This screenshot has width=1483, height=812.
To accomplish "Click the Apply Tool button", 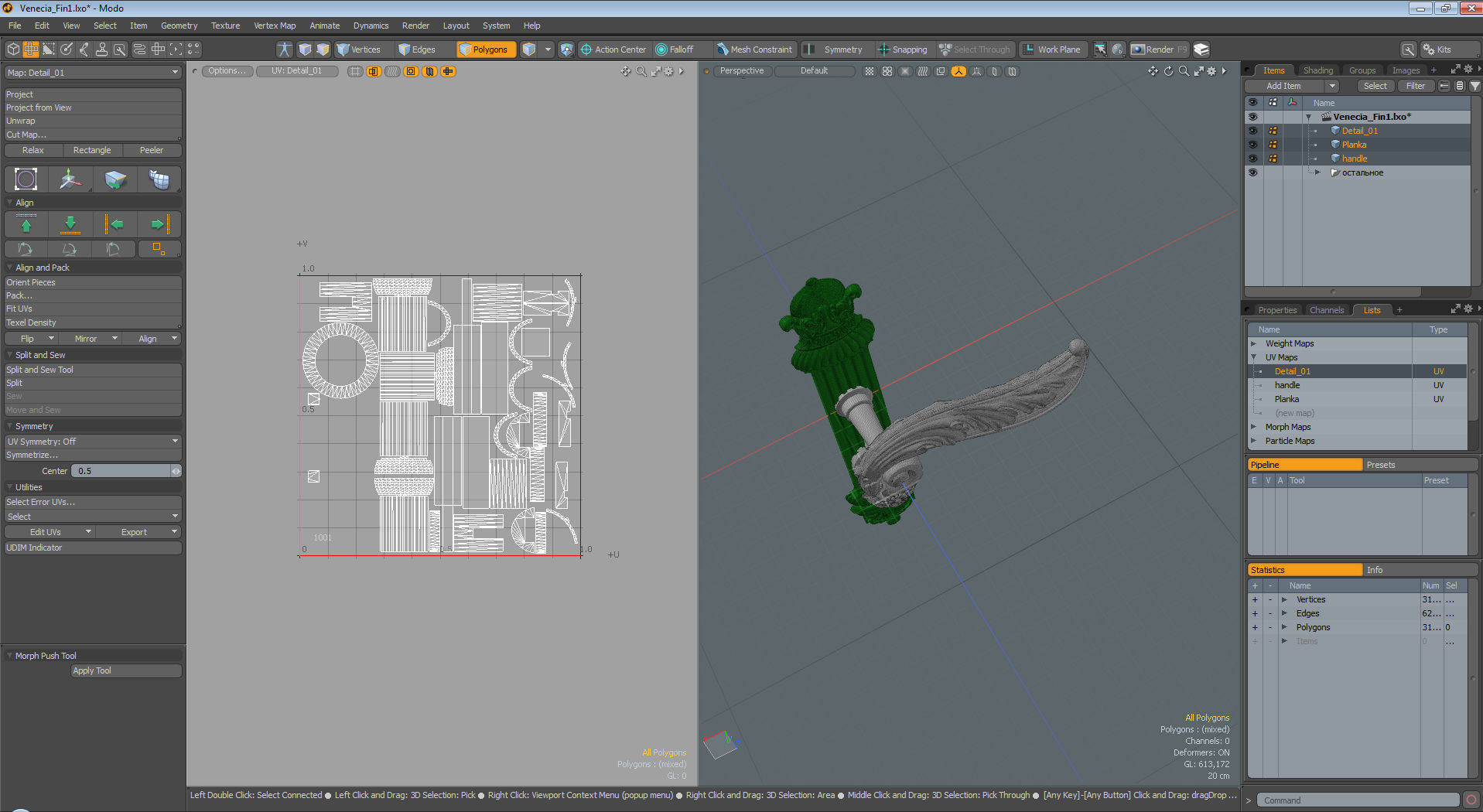I will pos(126,670).
